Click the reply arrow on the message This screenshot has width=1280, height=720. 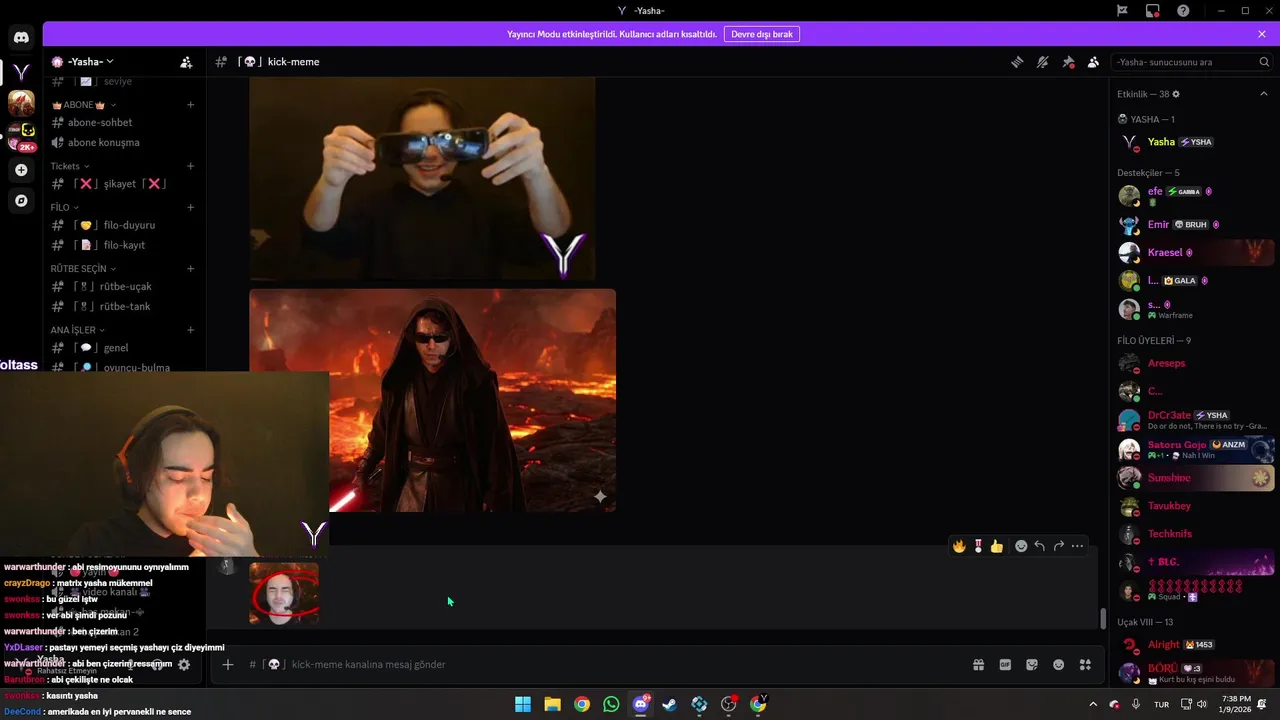[x=1040, y=546]
